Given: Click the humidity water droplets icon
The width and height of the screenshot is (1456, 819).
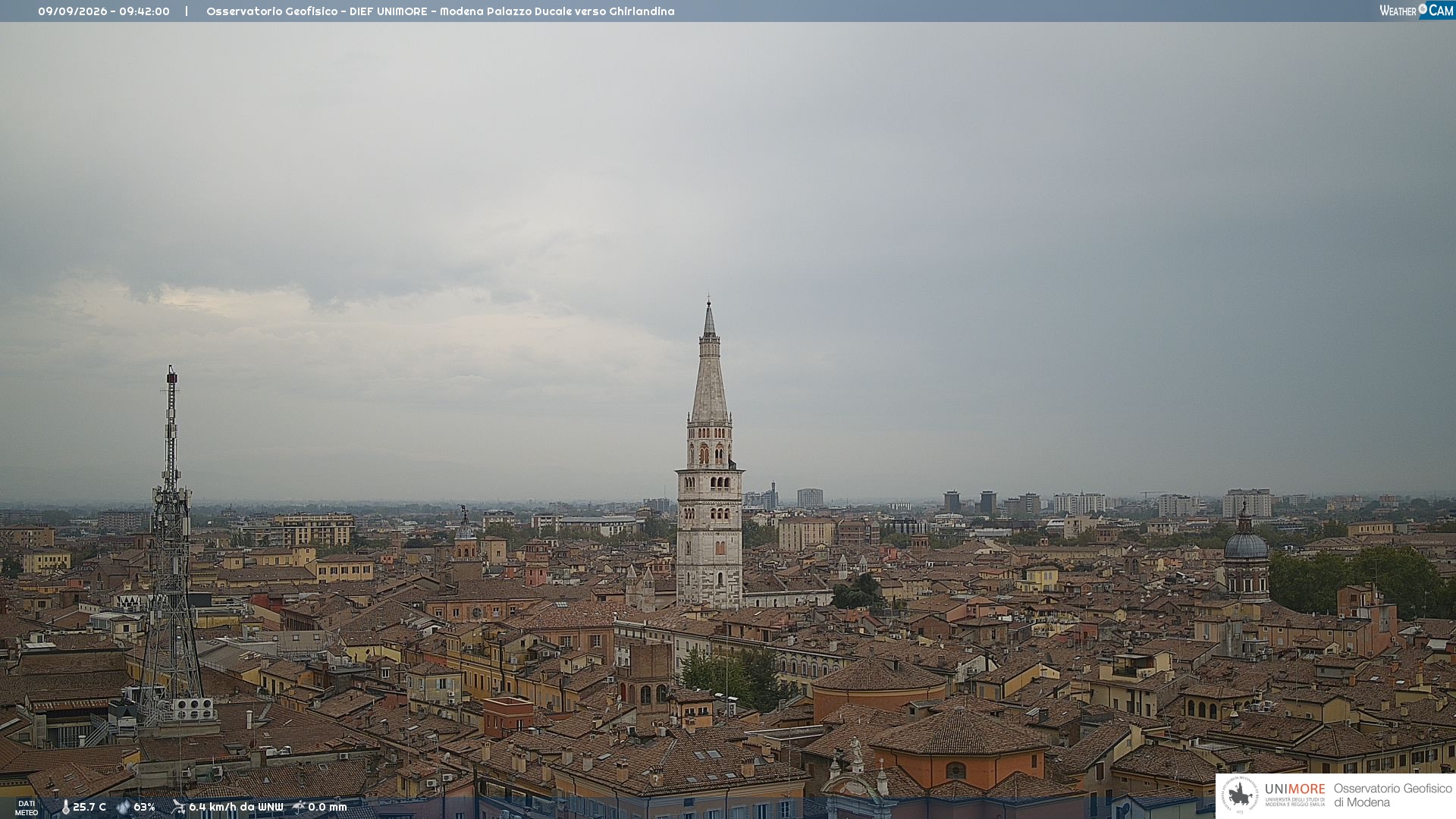Looking at the screenshot, I should [124, 808].
